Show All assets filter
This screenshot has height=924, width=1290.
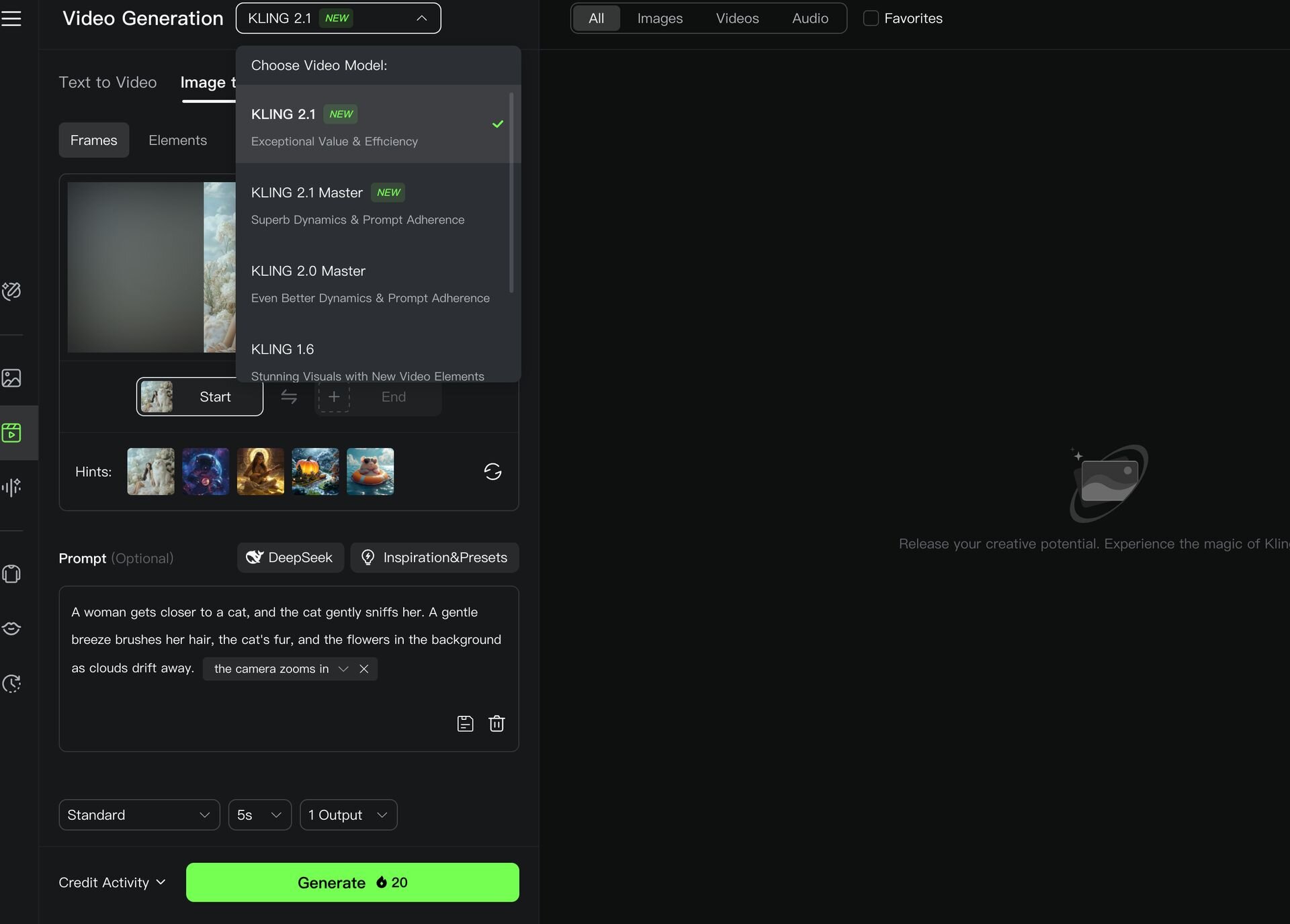(x=596, y=18)
